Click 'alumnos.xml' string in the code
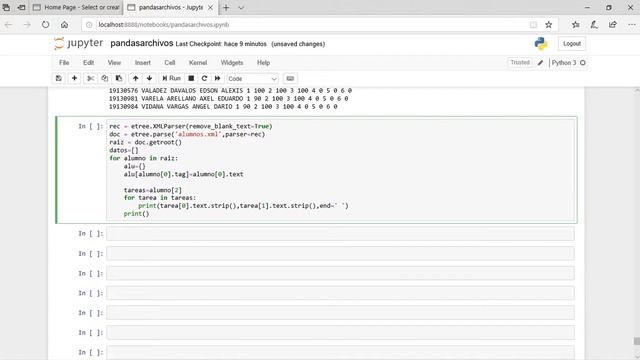Image resolution: width=640 pixels, height=360 pixels. 197,134
